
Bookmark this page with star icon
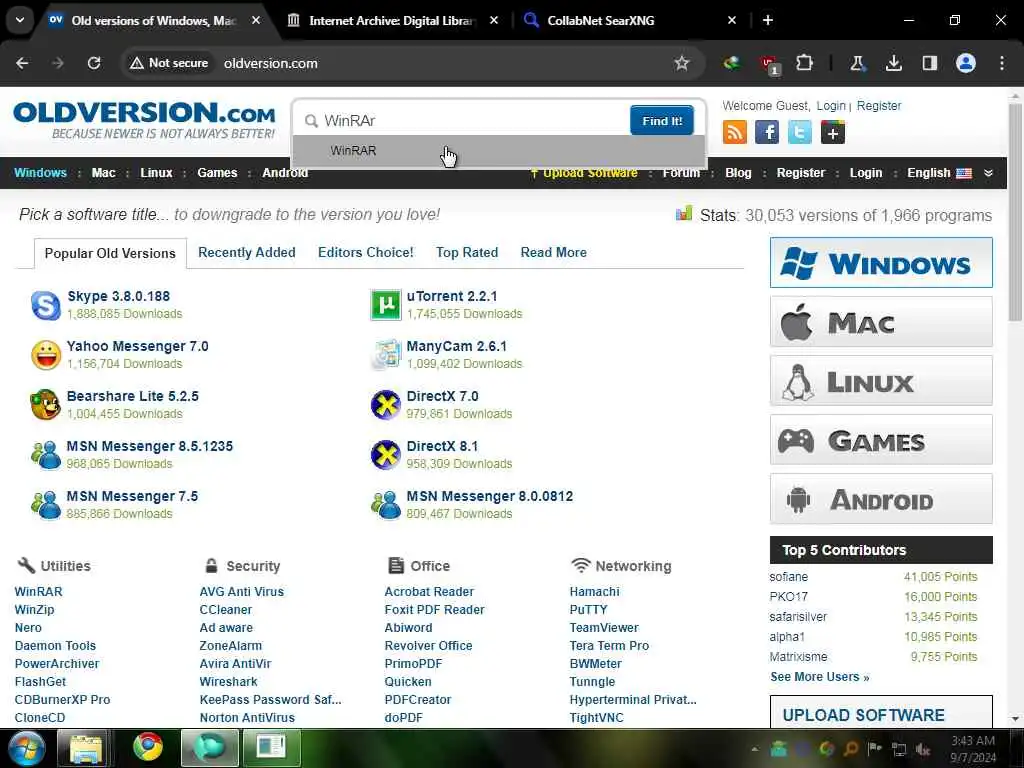point(682,63)
